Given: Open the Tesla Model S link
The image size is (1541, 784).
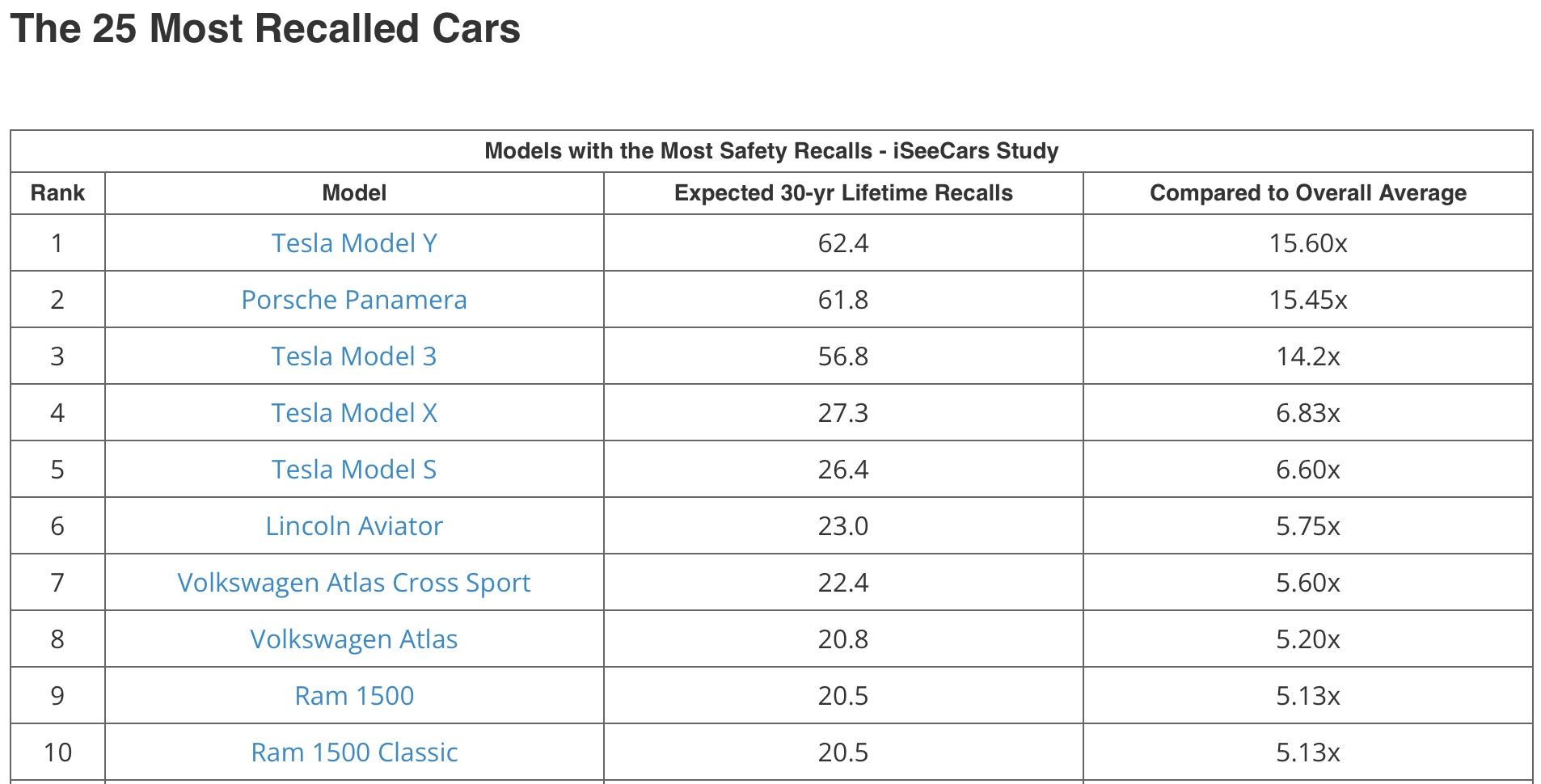Looking at the screenshot, I should click(354, 470).
